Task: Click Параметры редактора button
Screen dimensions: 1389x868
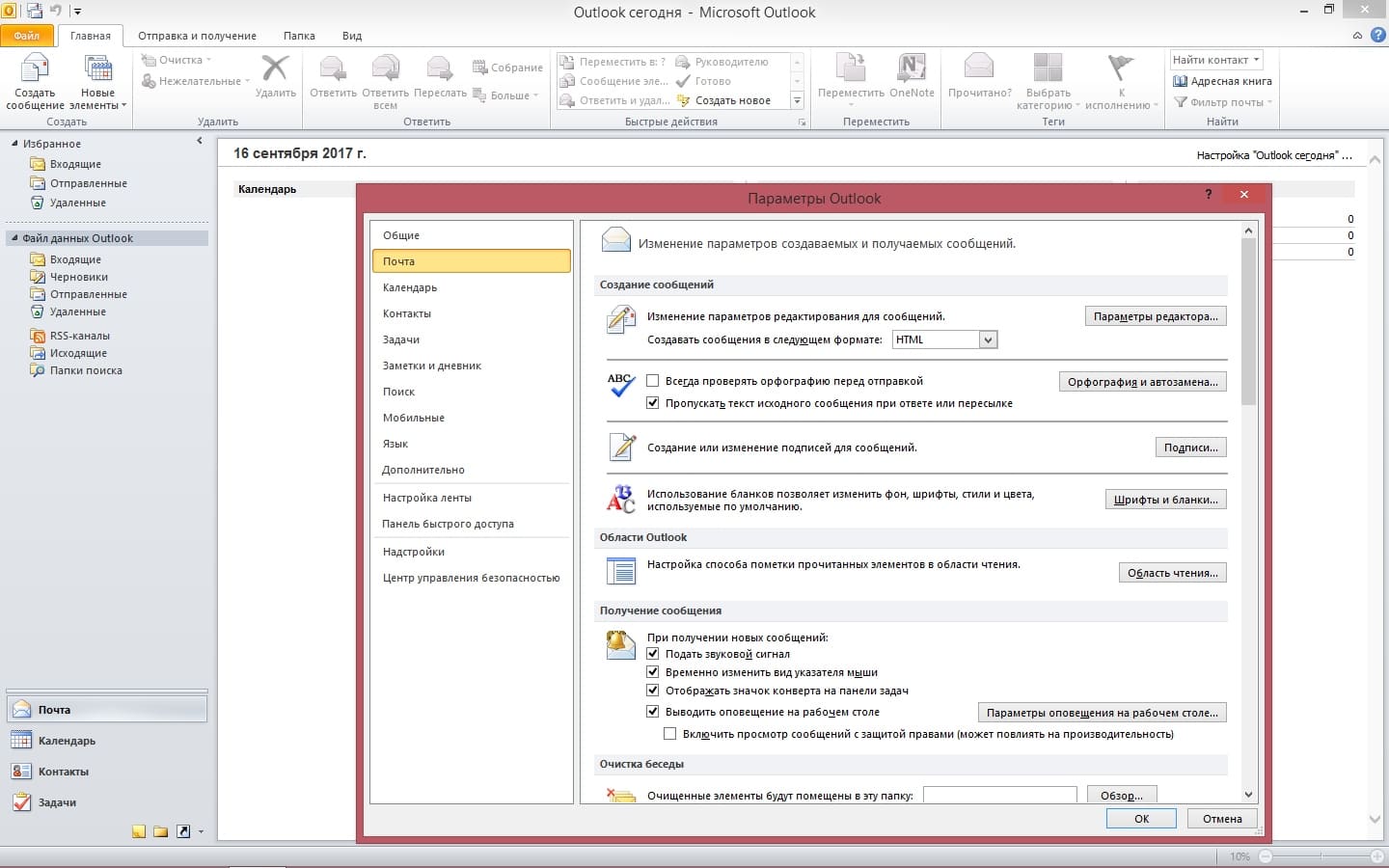Action: click(1156, 316)
